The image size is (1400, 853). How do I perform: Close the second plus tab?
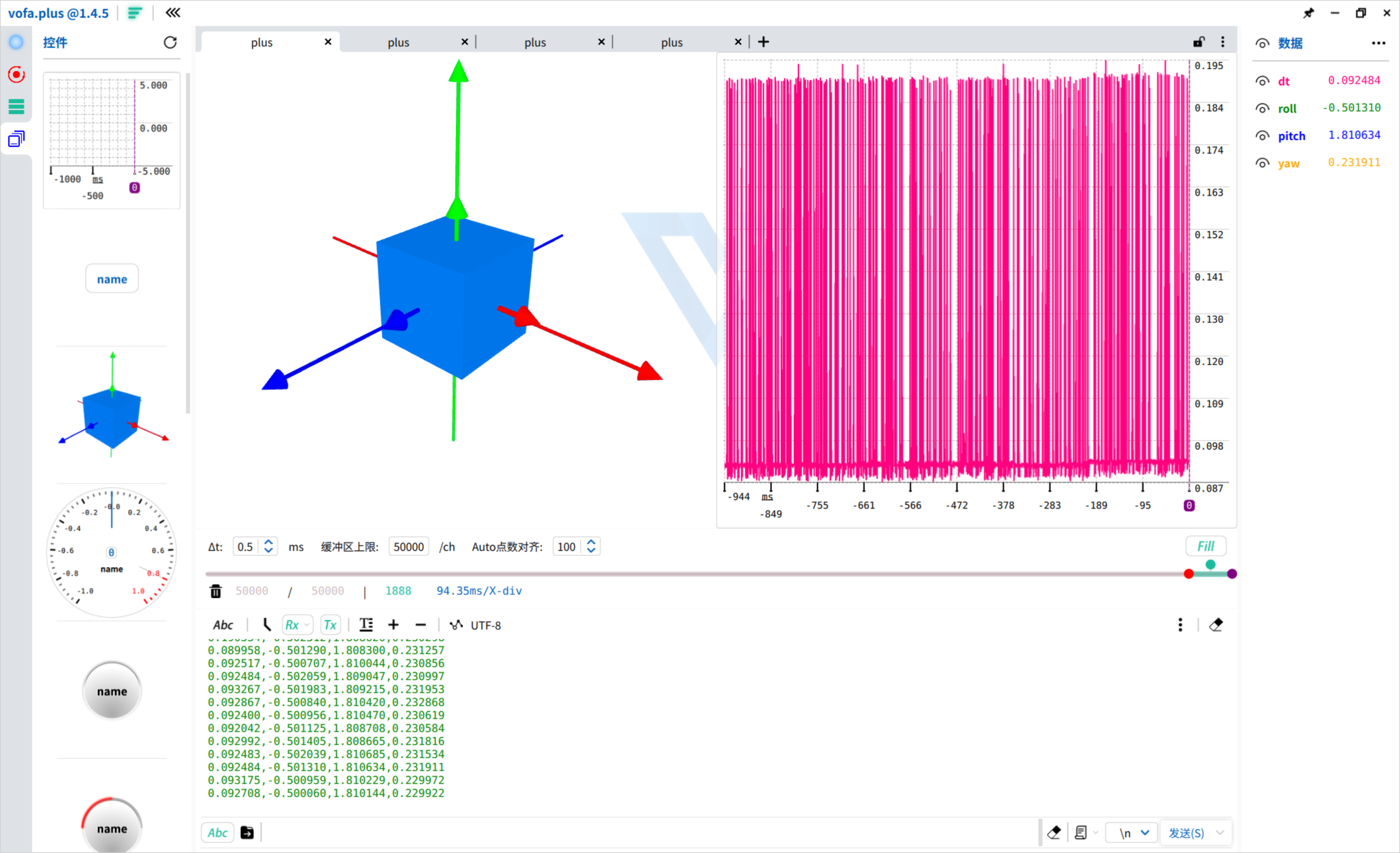click(x=465, y=42)
